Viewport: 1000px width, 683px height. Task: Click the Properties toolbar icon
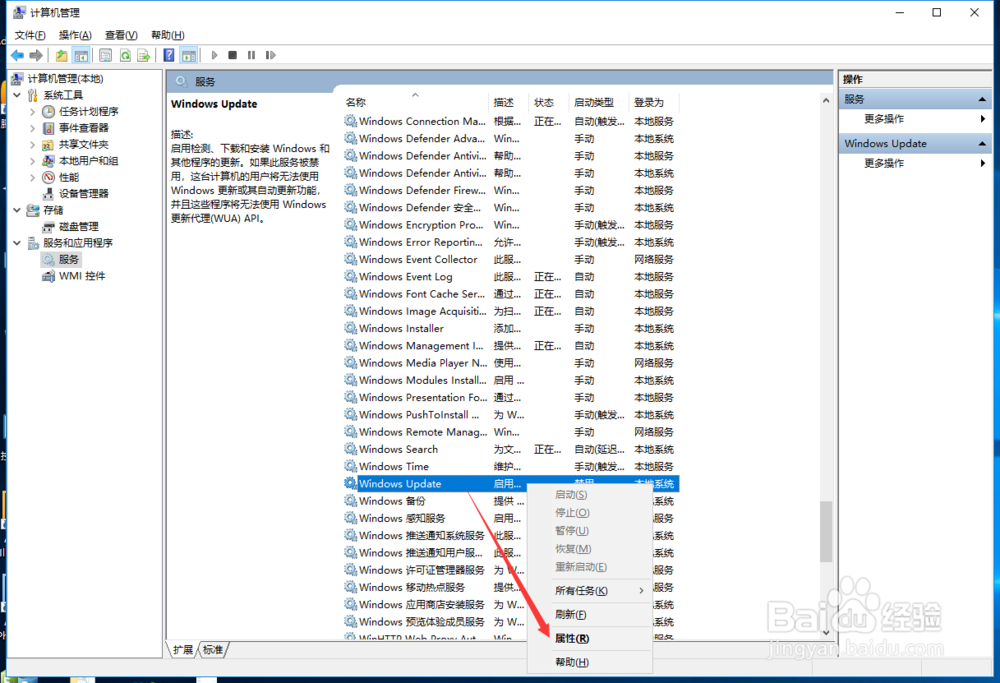(106, 55)
